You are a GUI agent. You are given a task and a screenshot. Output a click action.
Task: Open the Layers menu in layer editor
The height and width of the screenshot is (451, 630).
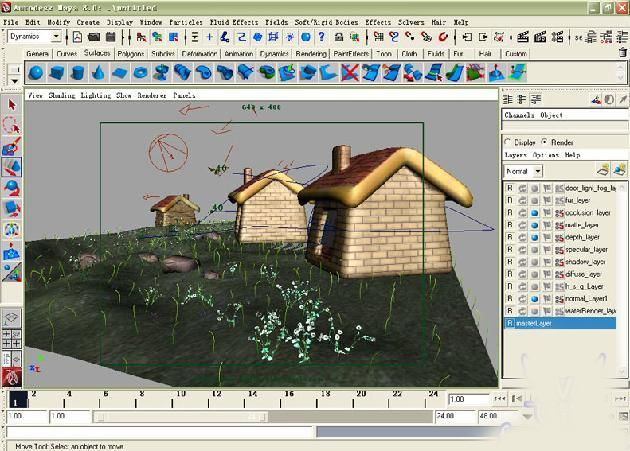point(515,155)
